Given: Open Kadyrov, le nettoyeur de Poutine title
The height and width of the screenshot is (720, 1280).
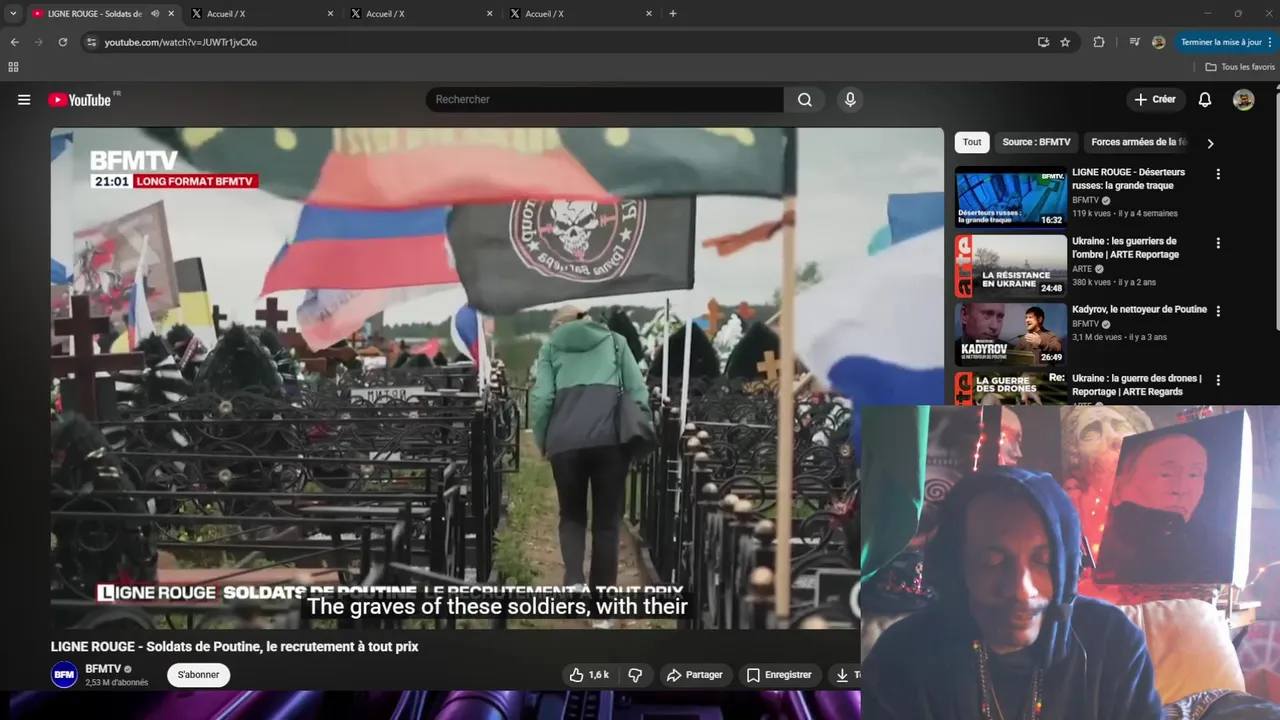Looking at the screenshot, I should [1139, 310].
